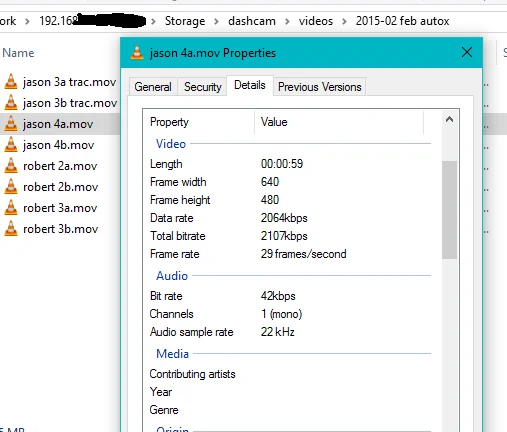The image size is (507, 432).
Task: Click VLC icon of jason 3b trac.mov
Action: tap(11, 103)
